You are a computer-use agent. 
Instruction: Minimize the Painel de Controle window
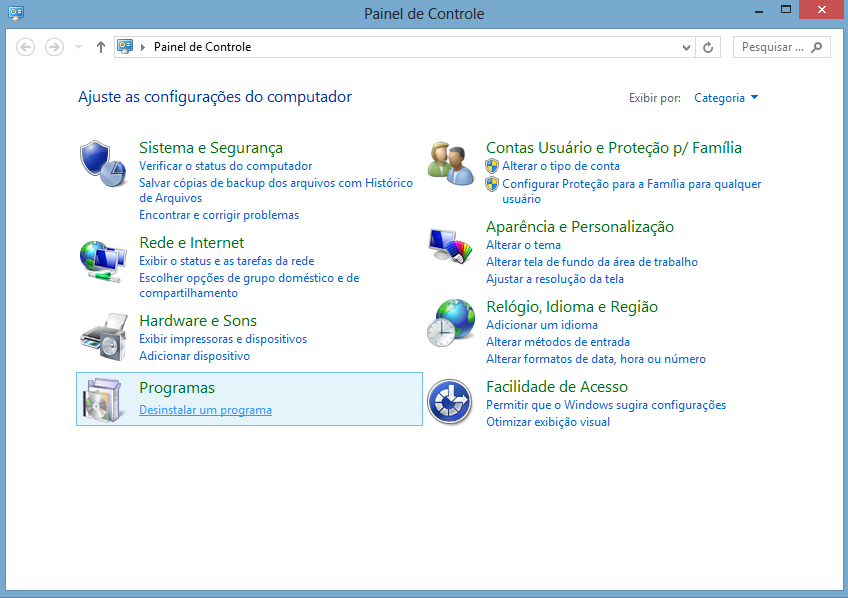pyautogui.click(x=759, y=10)
